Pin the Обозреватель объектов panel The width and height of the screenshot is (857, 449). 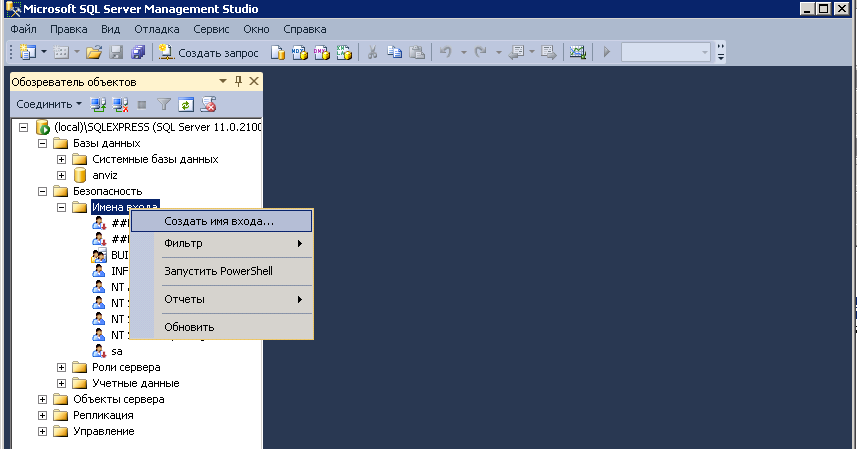(x=238, y=81)
